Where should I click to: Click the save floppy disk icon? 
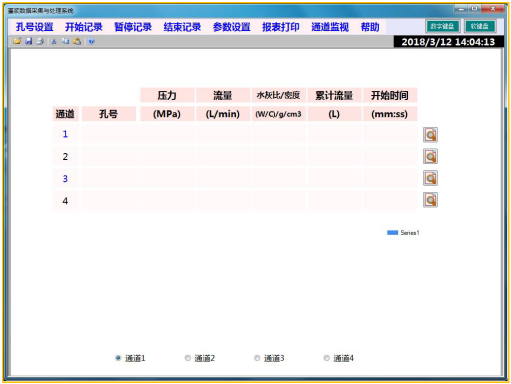click(x=29, y=41)
